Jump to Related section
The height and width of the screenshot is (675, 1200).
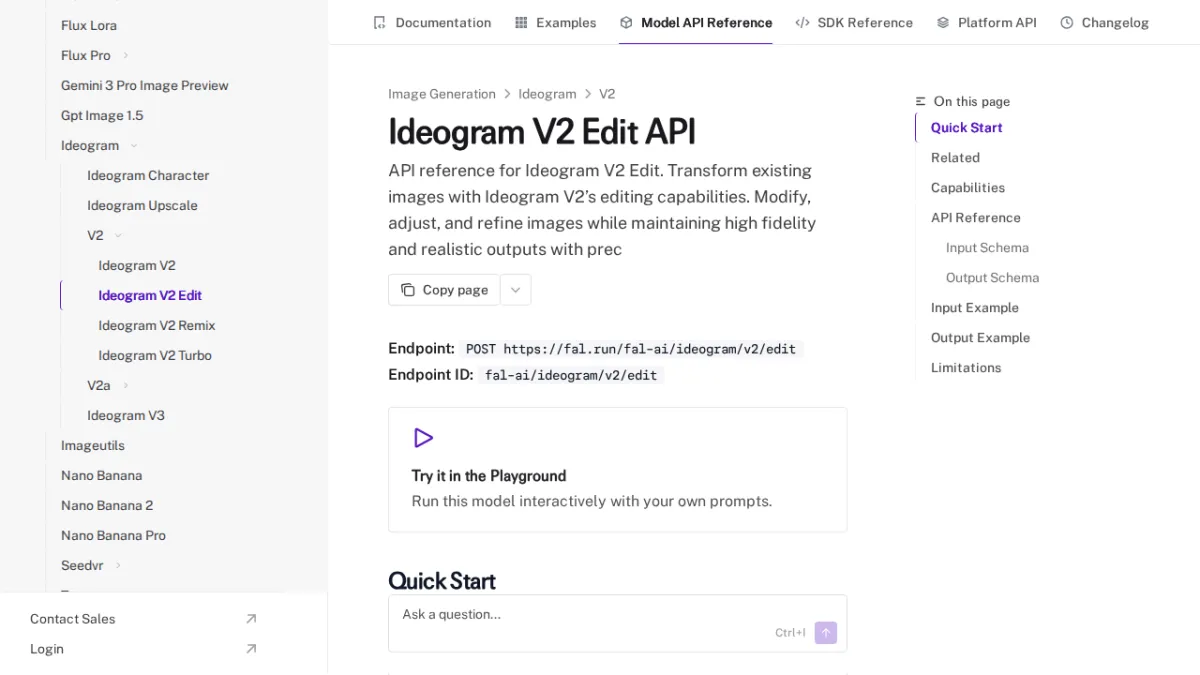click(x=955, y=157)
